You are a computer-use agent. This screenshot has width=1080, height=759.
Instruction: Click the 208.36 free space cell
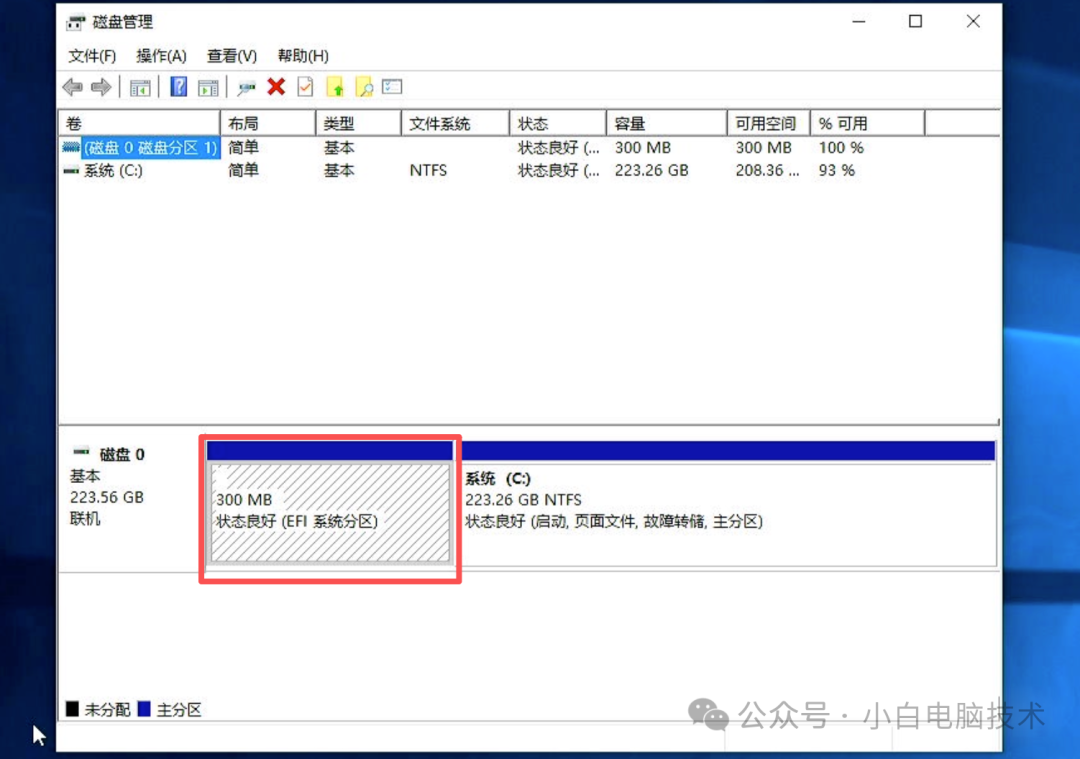coord(767,170)
